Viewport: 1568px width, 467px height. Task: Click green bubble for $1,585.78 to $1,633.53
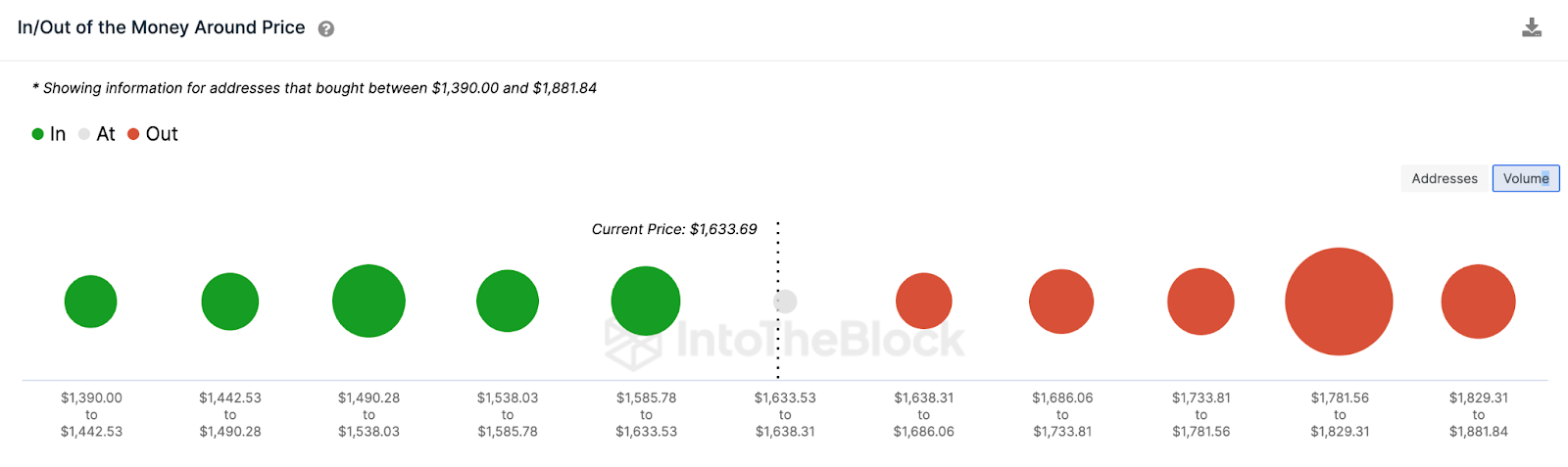646,302
